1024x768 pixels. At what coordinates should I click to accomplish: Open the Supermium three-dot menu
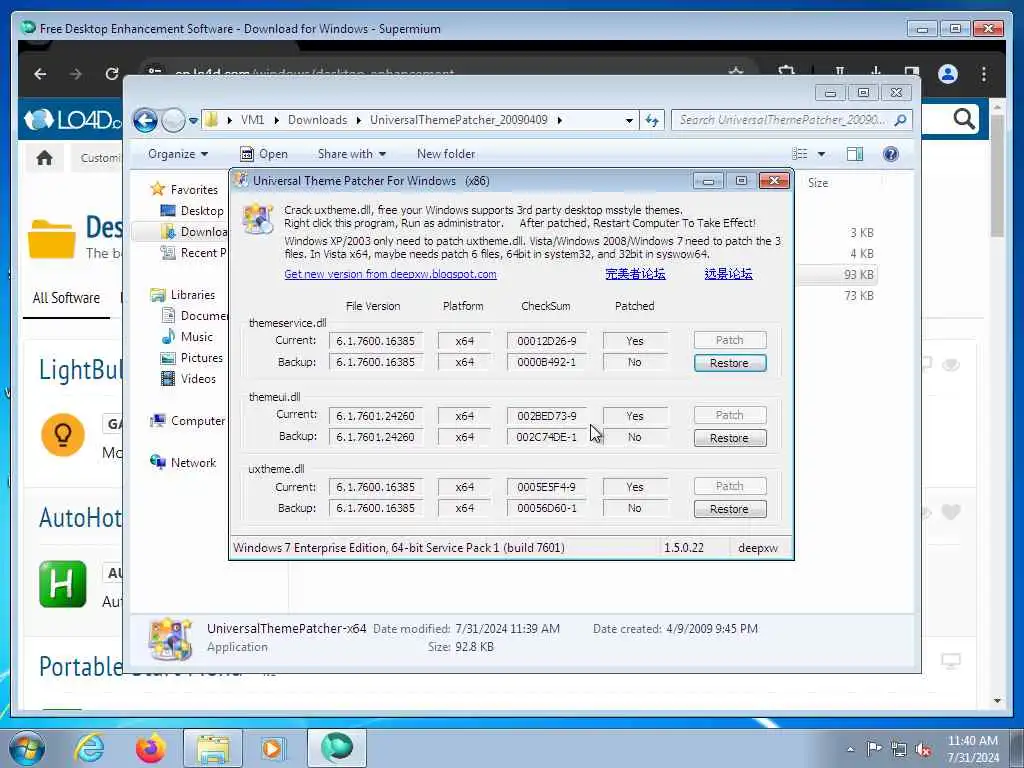pyautogui.click(x=984, y=74)
